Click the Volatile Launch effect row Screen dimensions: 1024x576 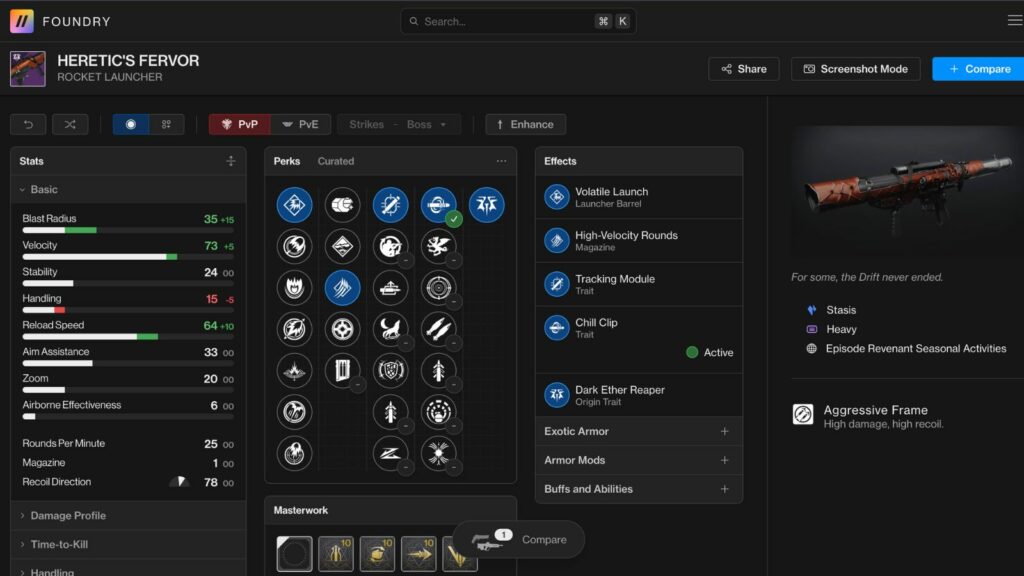click(639, 197)
